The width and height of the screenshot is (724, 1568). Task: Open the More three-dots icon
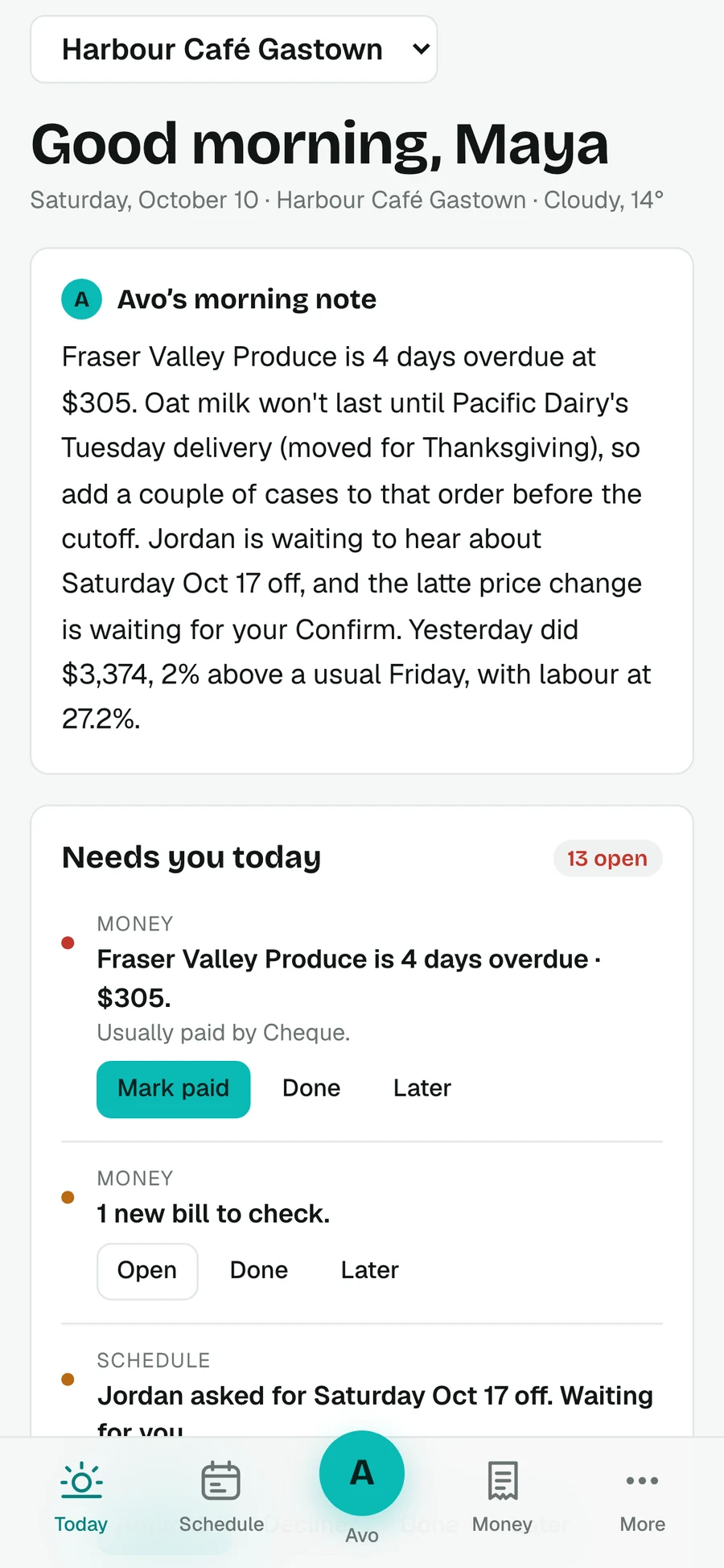(x=642, y=1480)
